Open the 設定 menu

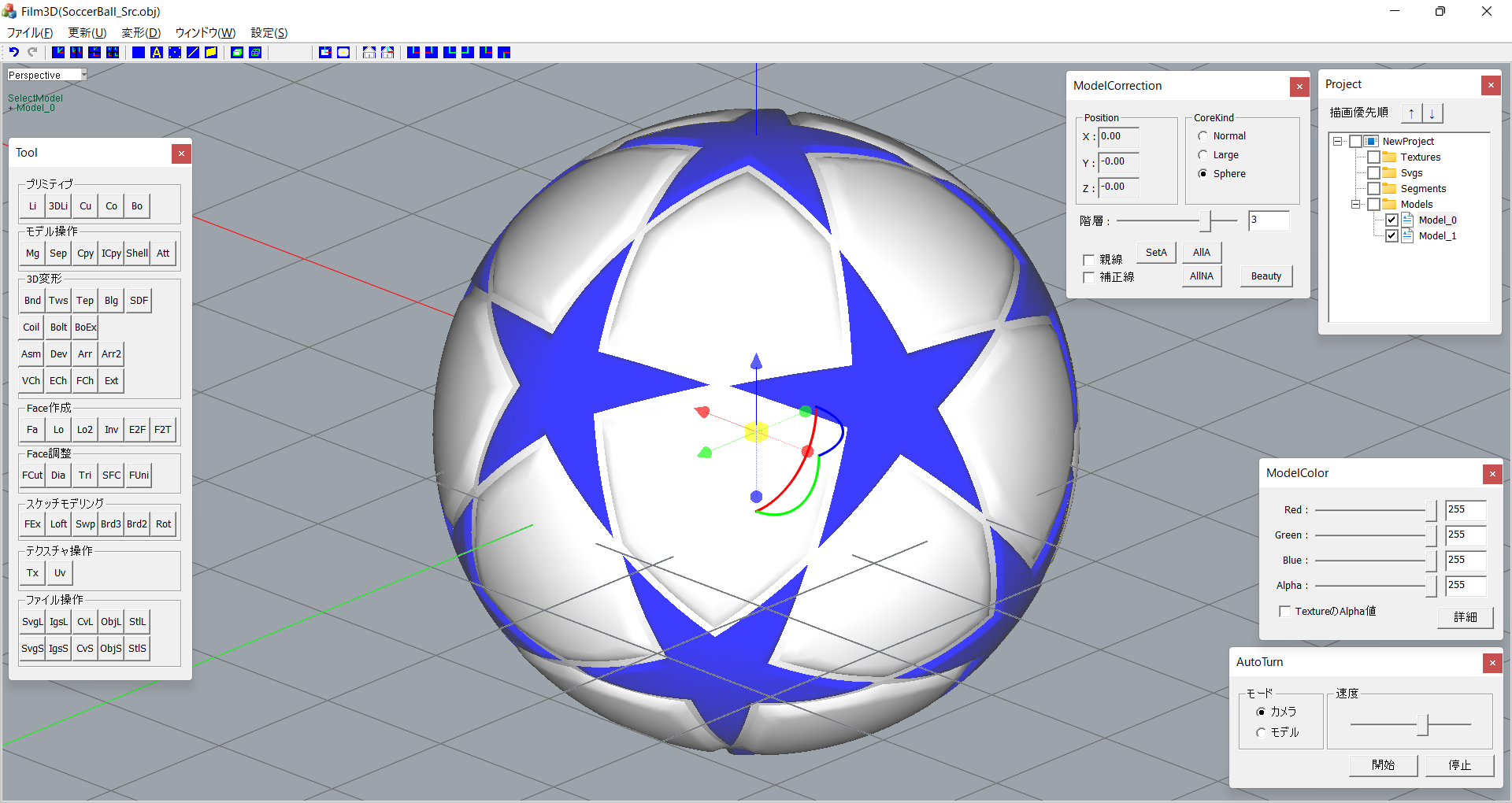269,33
